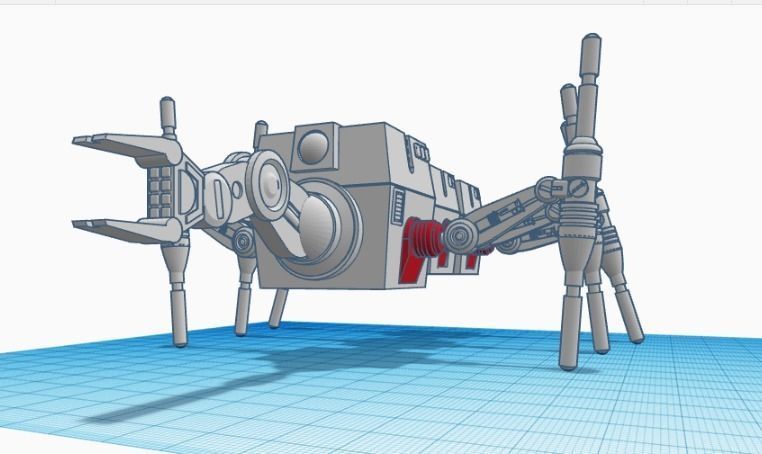The width and height of the screenshot is (762, 454).
Task: Select the keypad grid panel behind the claw
Action: pyautogui.click(x=161, y=192)
